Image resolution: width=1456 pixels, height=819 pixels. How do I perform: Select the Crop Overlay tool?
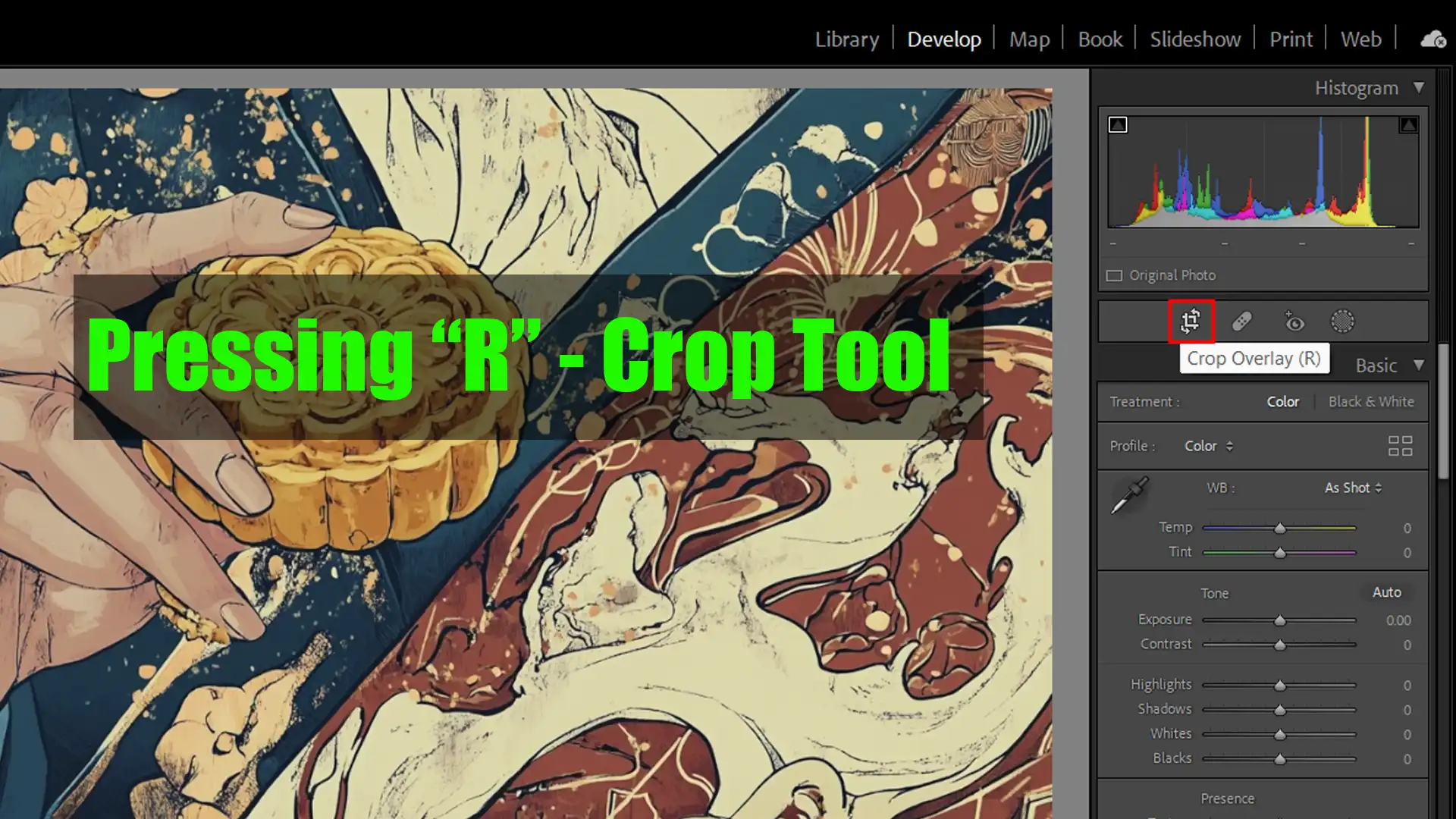coord(1191,322)
